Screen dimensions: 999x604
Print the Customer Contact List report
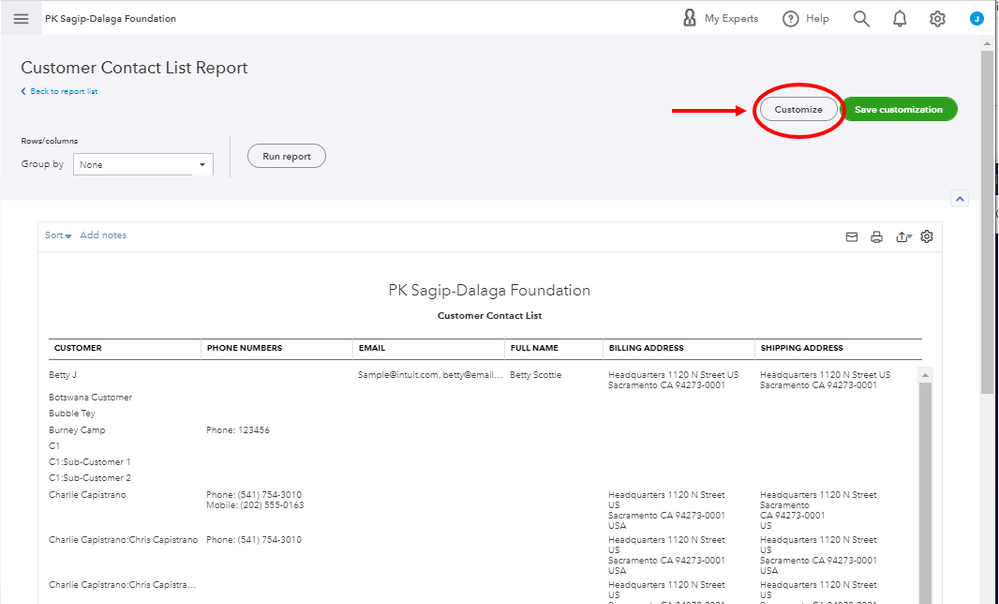click(x=877, y=237)
